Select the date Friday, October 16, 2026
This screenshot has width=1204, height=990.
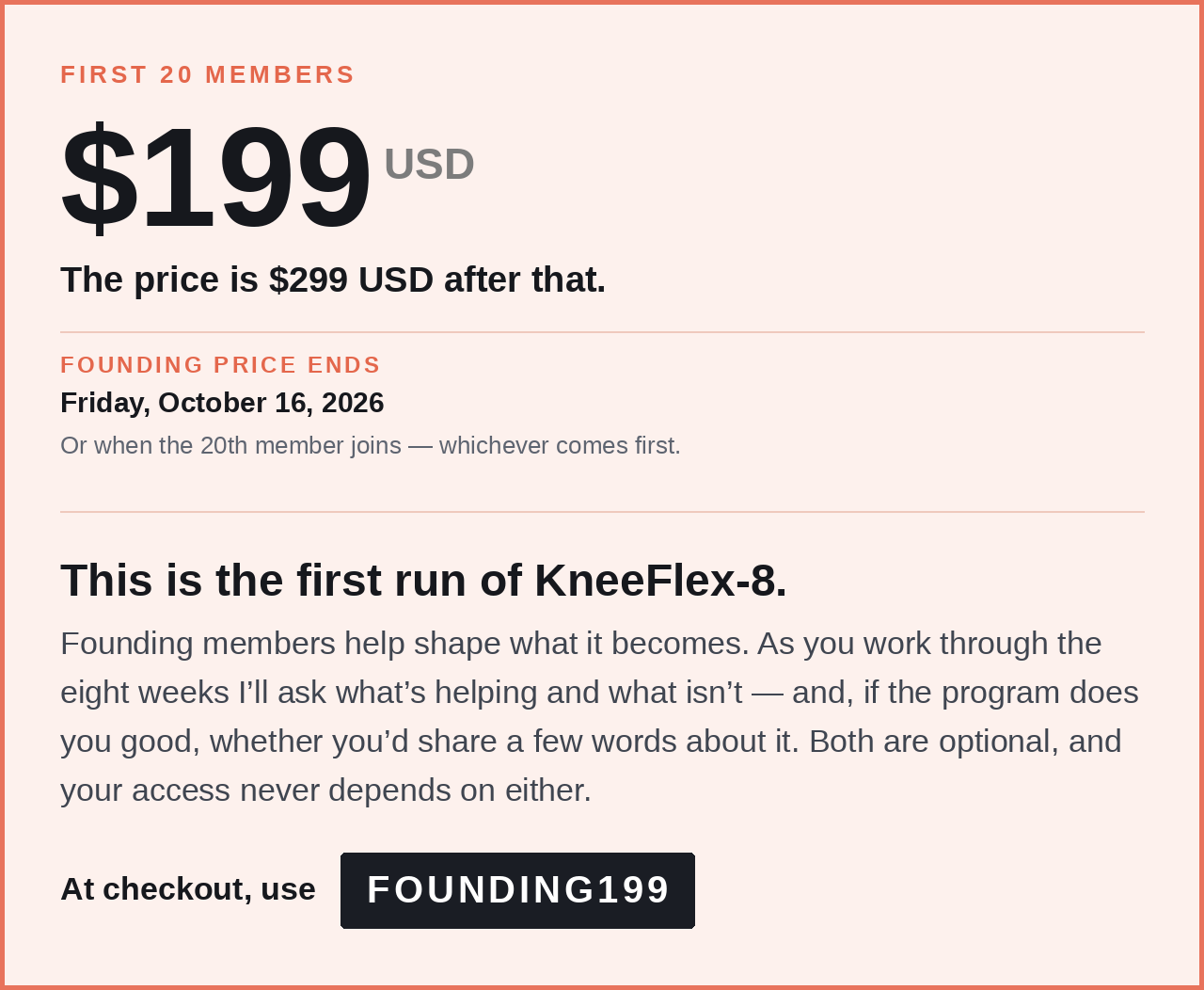tap(222, 403)
